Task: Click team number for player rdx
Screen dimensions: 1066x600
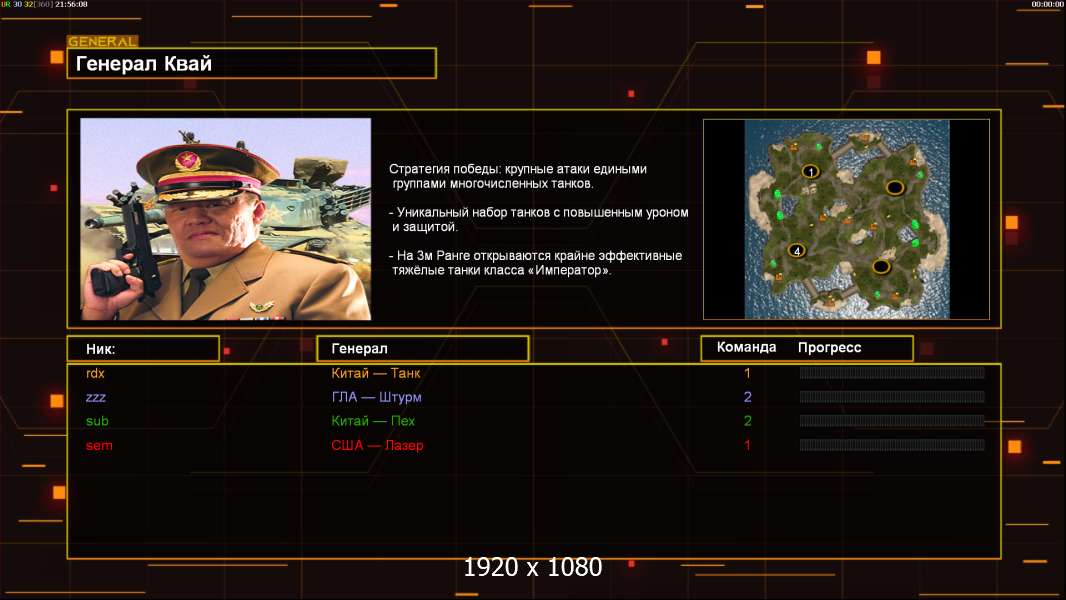Action: tap(747, 373)
